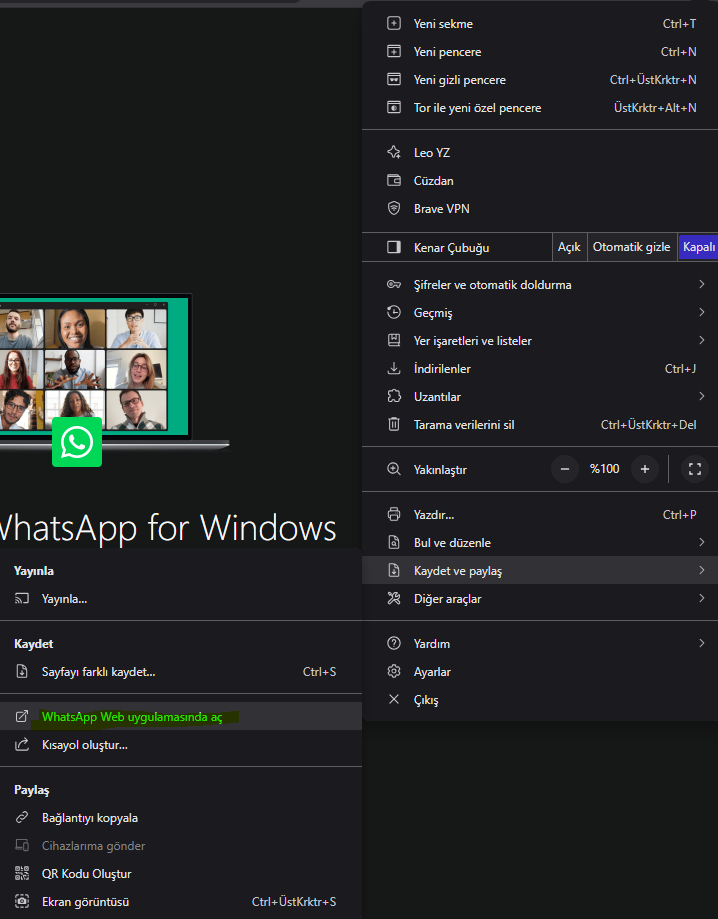718x919 pixels.
Task: Expand the Bul ve düzenle submenu arrow
Action: coord(702,542)
